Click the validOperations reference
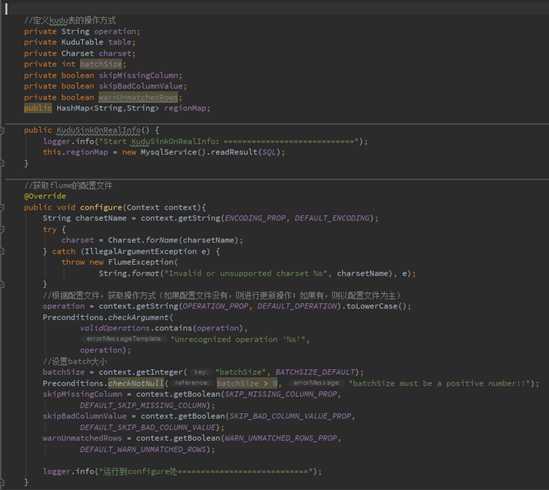 coord(115,329)
